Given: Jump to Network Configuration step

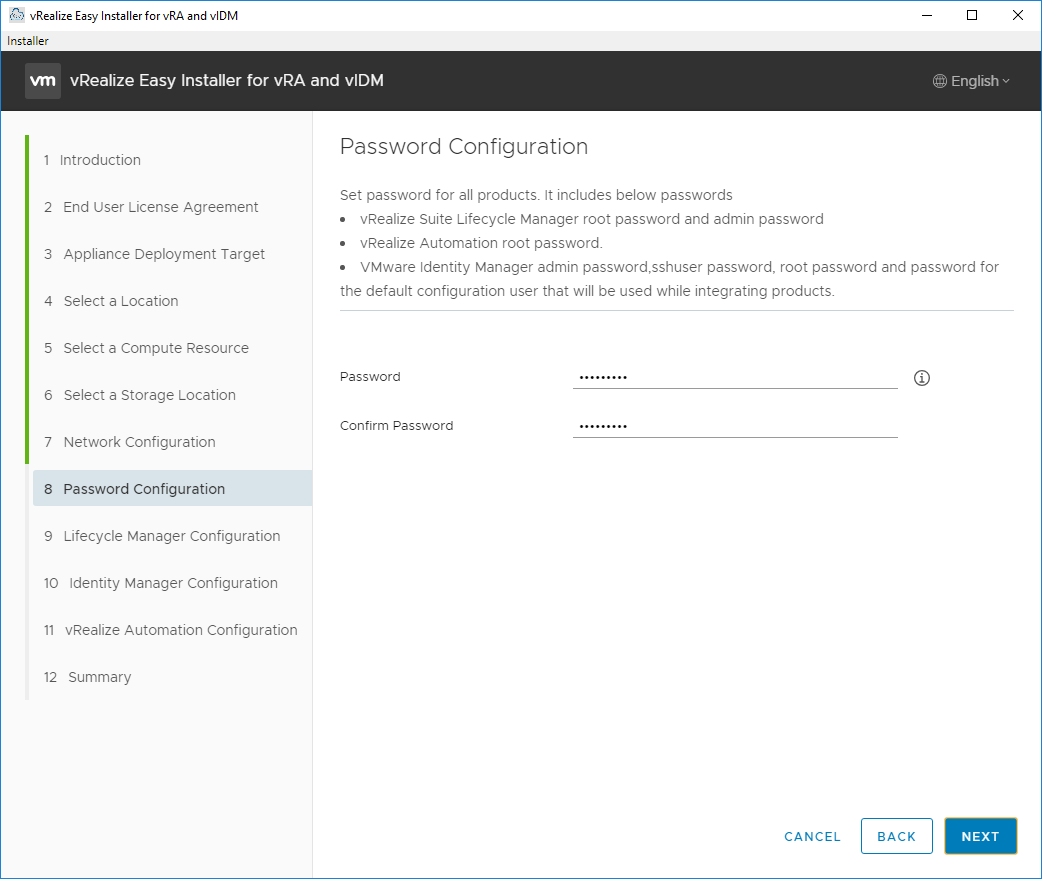Looking at the screenshot, I should 130,442.
